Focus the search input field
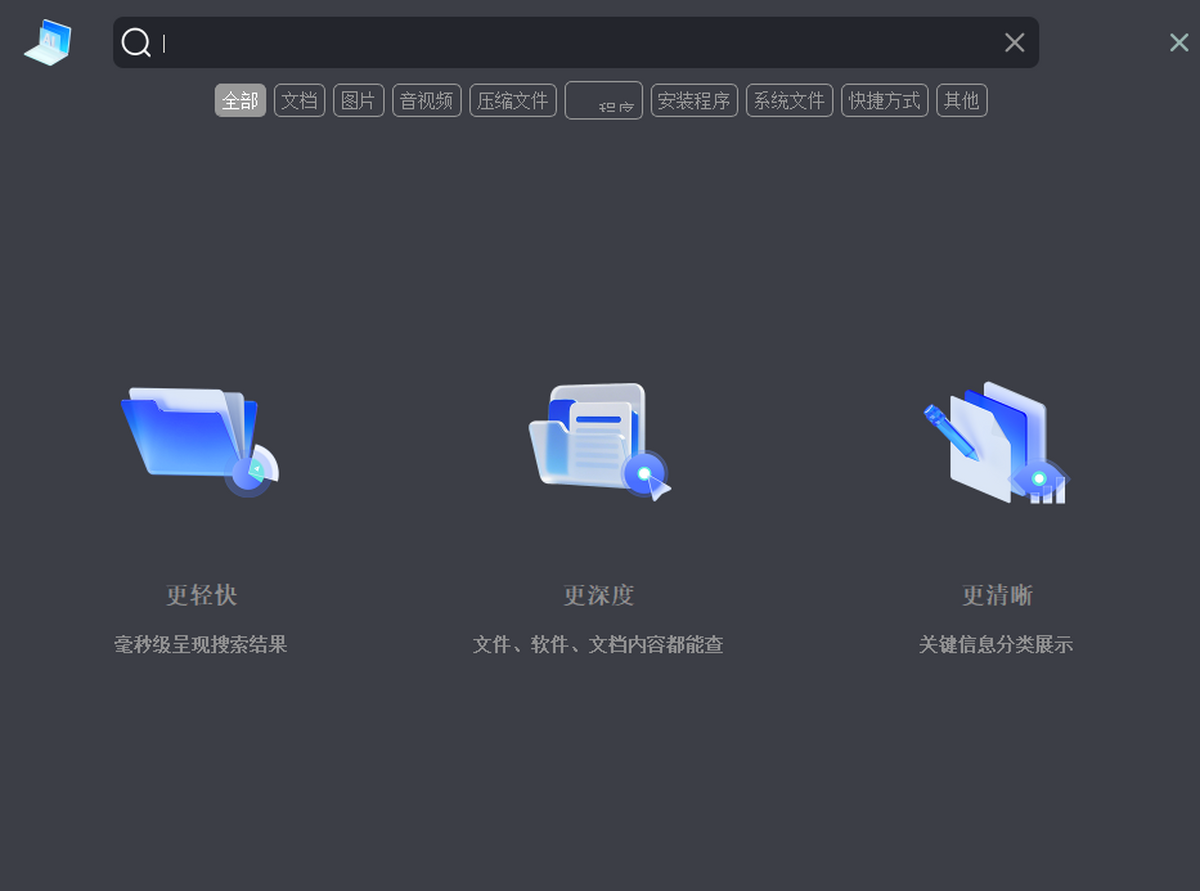This screenshot has height=891, width=1200. (580, 43)
